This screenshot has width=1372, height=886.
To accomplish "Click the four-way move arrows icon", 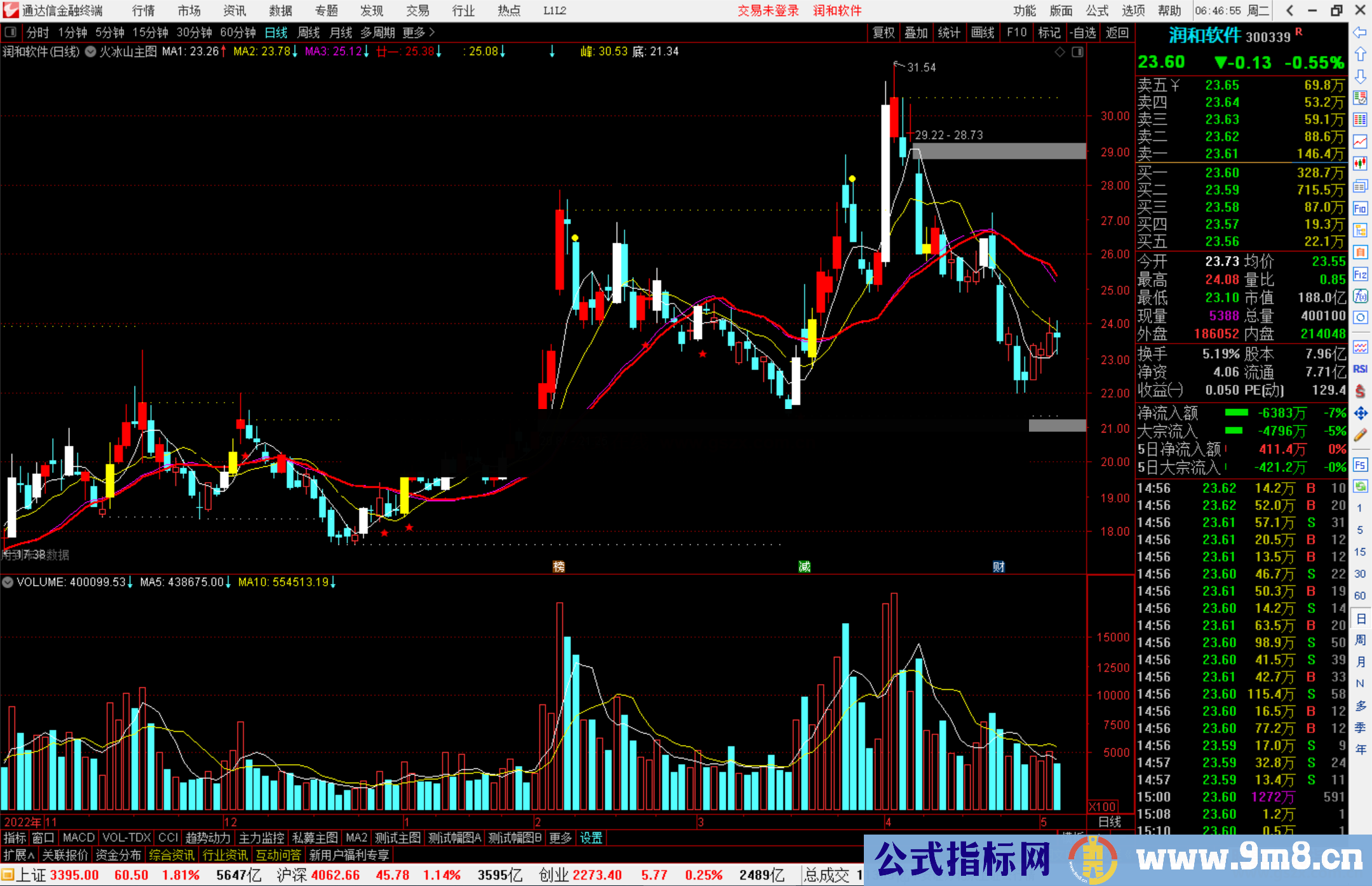I will point(1360,413).
